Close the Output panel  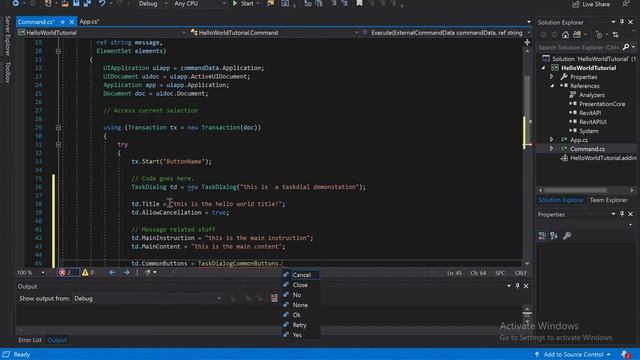click(526, 286)
